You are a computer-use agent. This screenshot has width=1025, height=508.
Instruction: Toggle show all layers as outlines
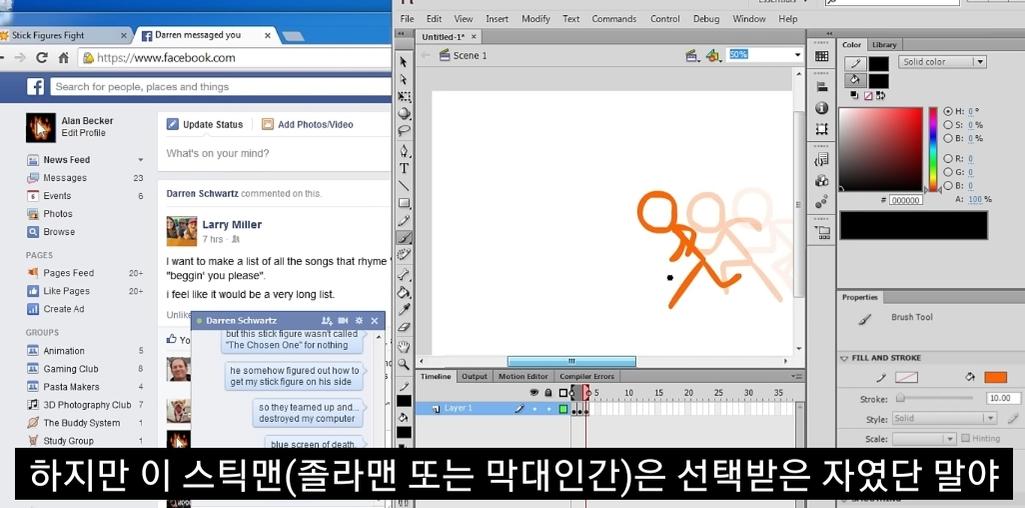click(563, 393)
